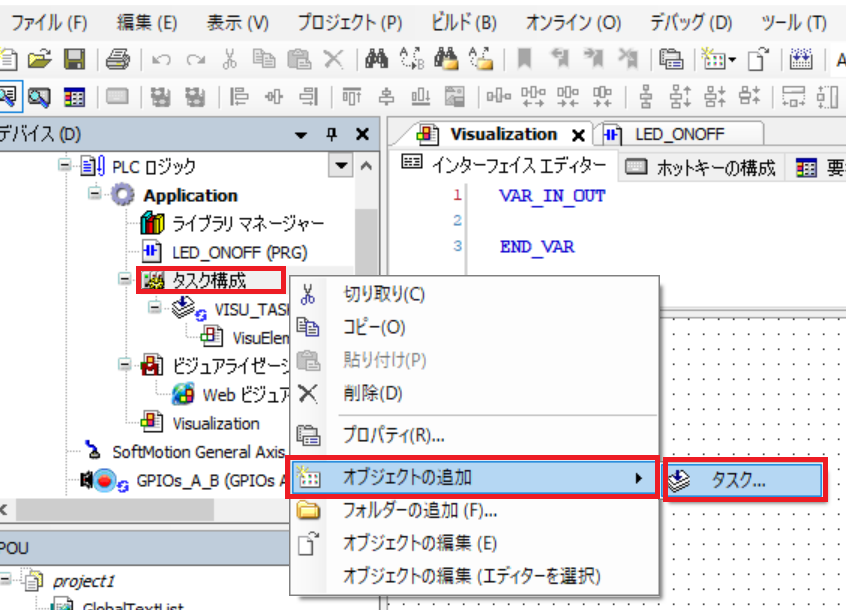The image size is (846, 610).
Task: Pin the Devices panel with pushpin icon
Action: click(332, 134)
